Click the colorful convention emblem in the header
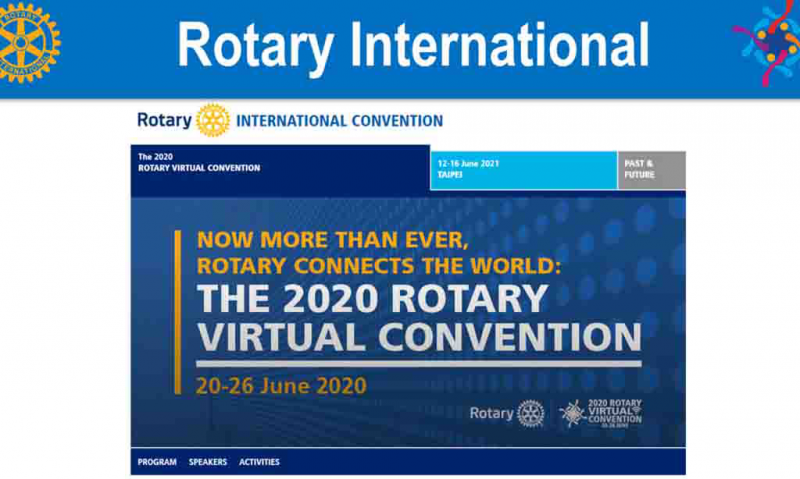The height and width of the screenshot is (479, 800). (x=767, y=43)
